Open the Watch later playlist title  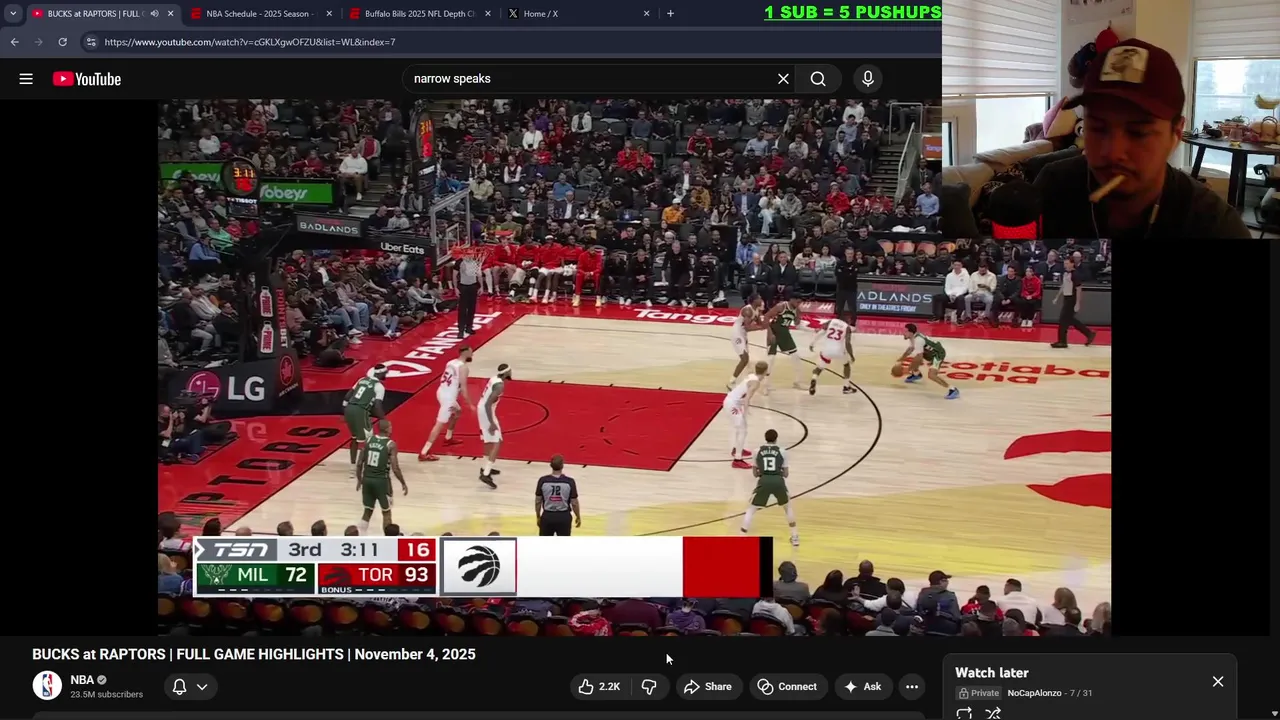pyautogui.click(x=991, y=673)
